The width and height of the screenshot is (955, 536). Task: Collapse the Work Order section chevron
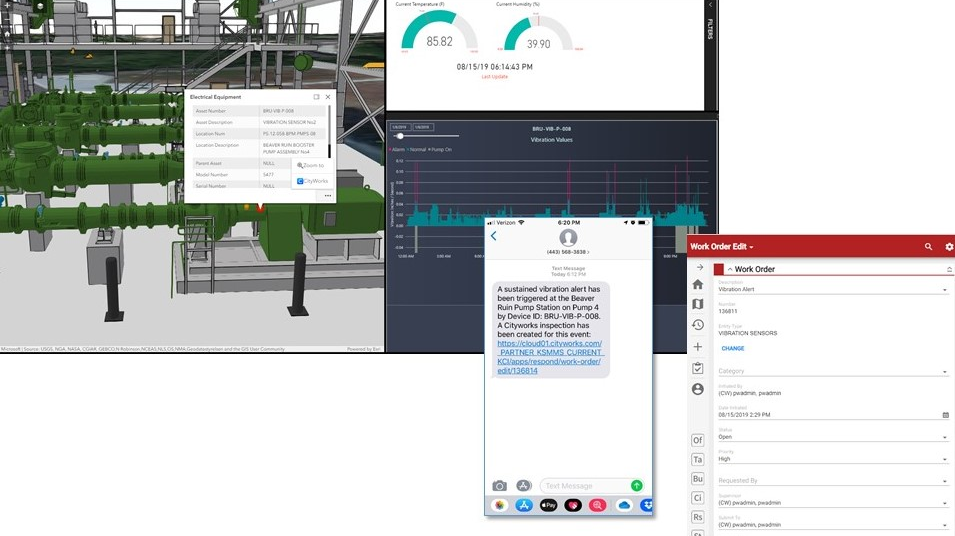pyautogui.click(x=730, y=269)
